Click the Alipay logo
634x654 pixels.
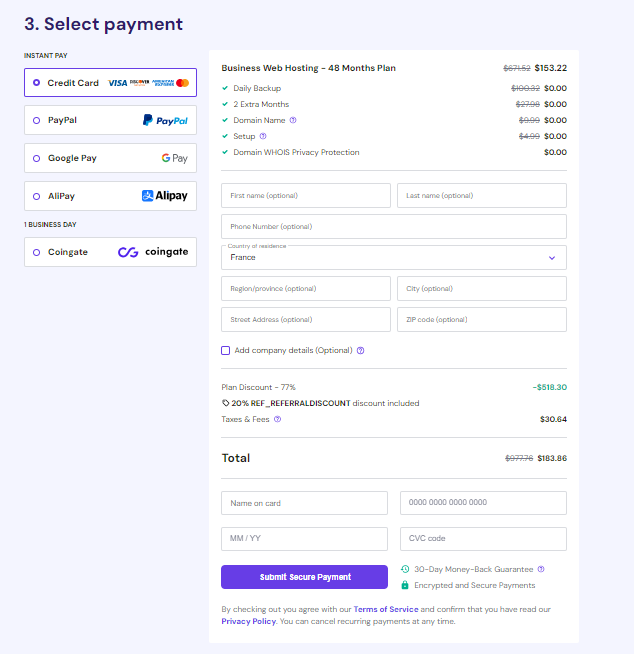(165, 196)
